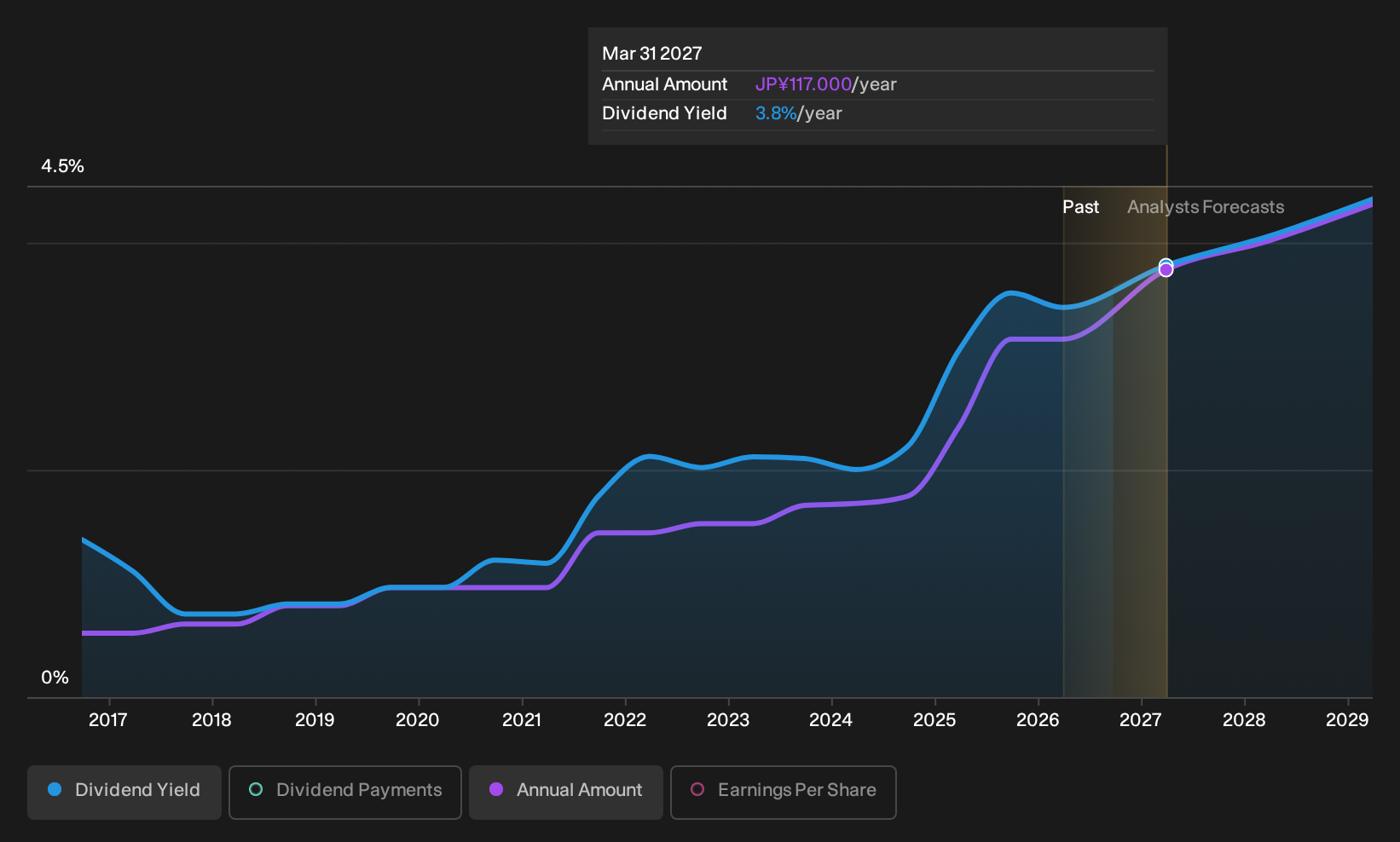The image size is (1400, 842).
Task: Click the blue Dividend Yield legend dot
Action: [55, 789]
